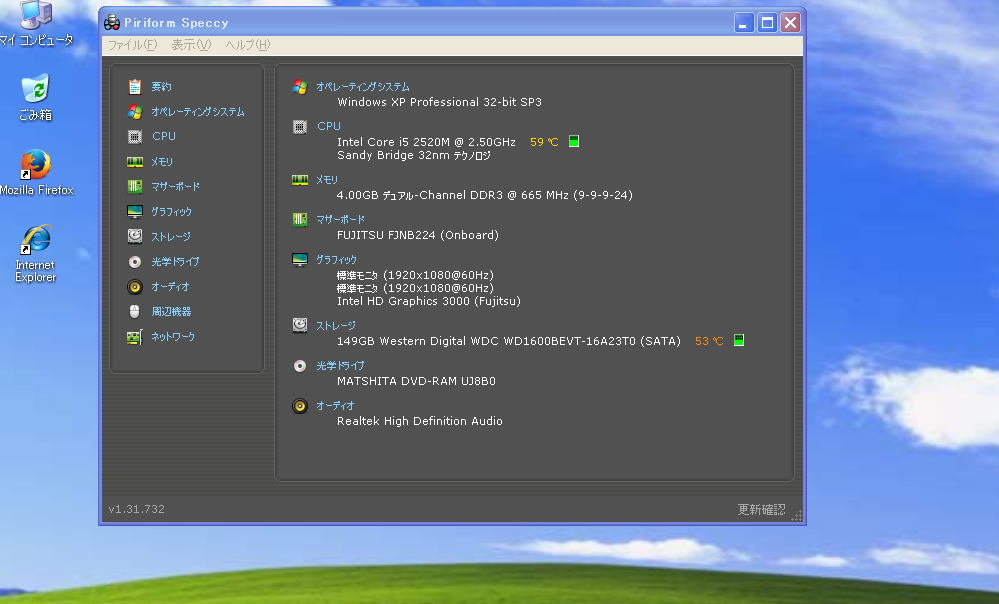Open the グラフィック monitor icon in sidebar
The height and width of the screenshot is (604, 999).
tap(134, 212)
